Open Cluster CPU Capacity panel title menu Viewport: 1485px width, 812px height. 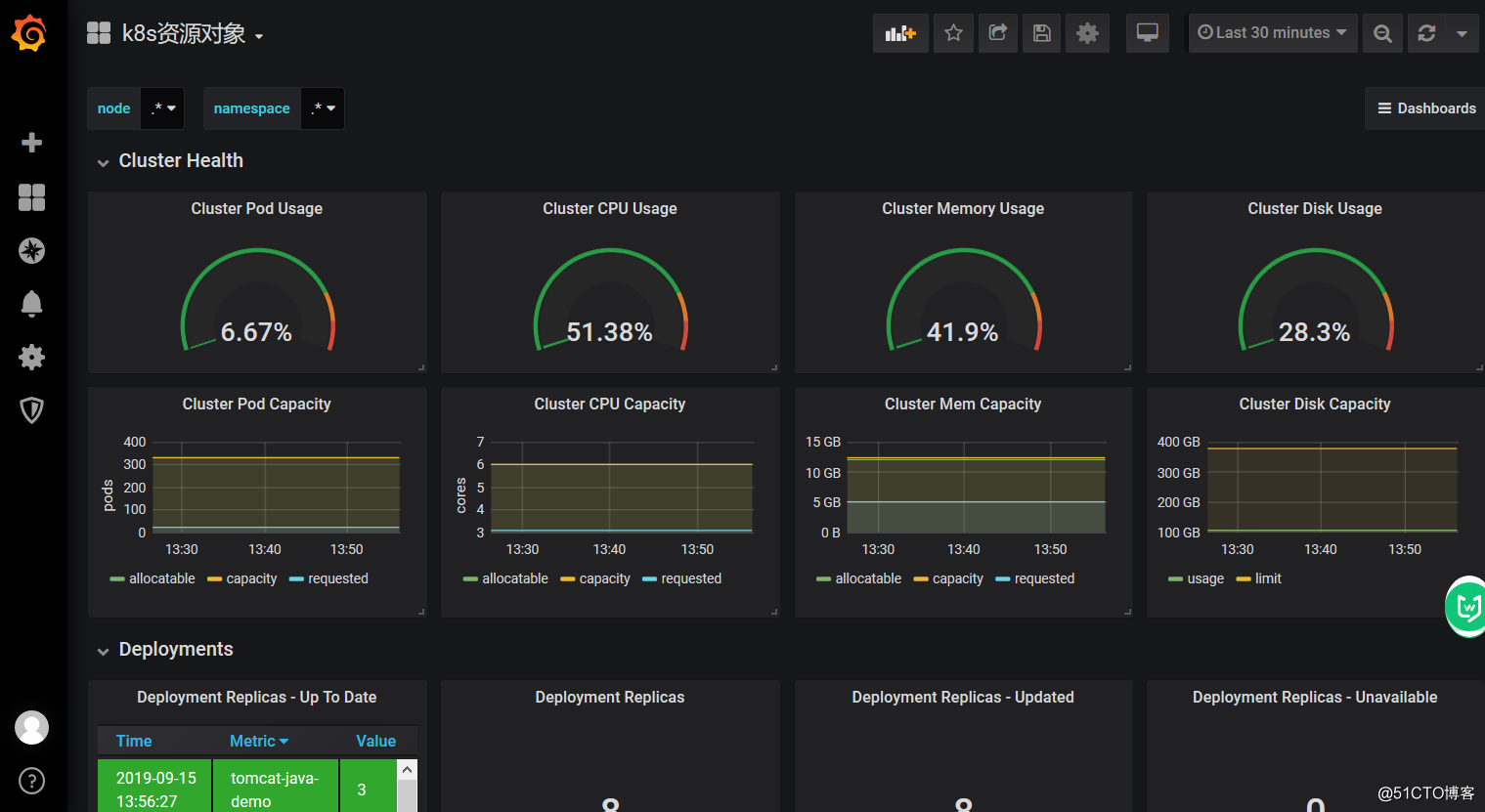[610, 405]
